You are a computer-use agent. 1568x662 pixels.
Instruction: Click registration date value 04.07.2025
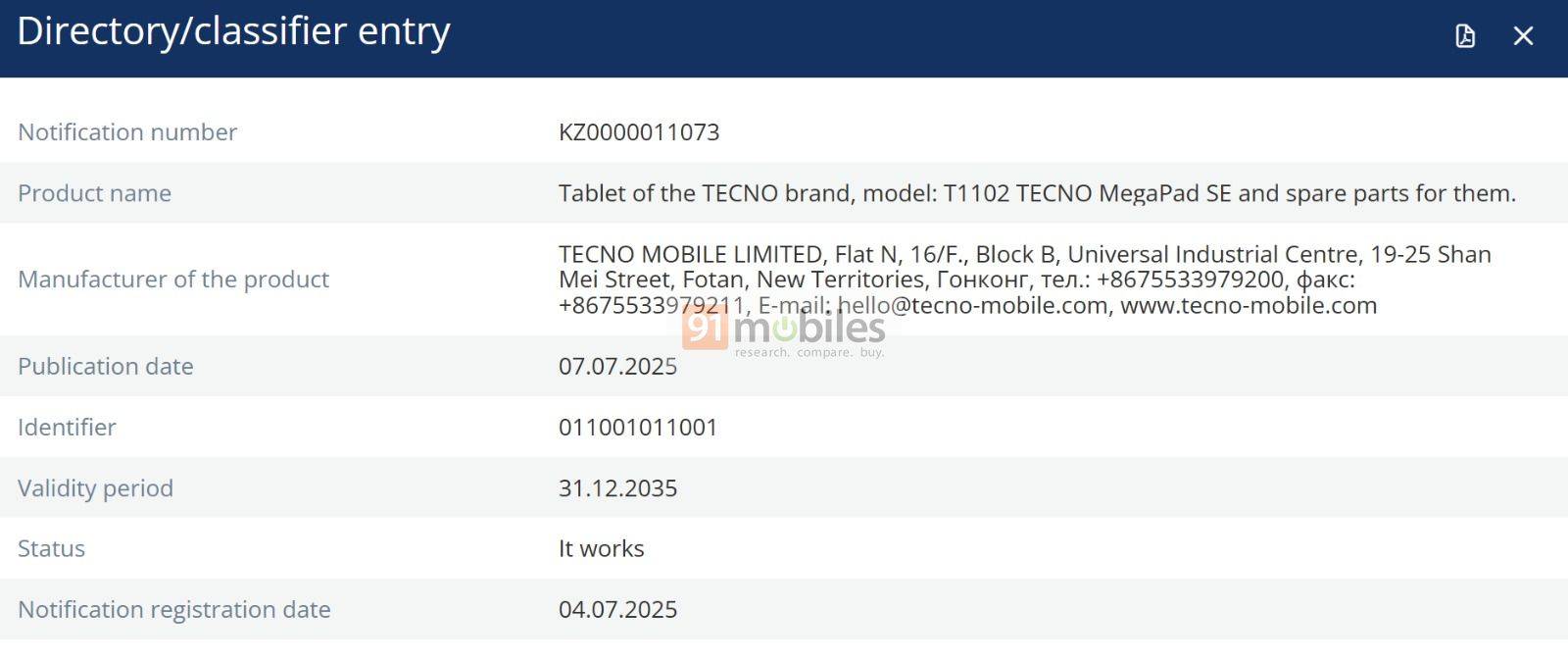617,609
